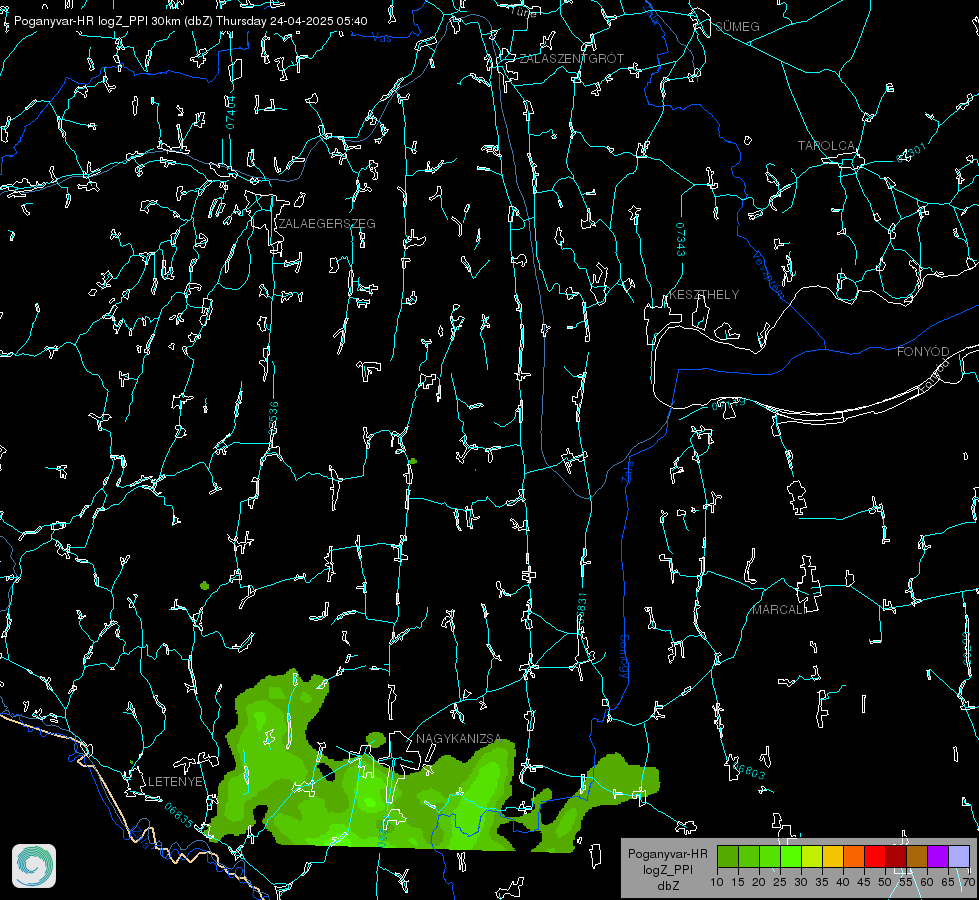Choose the yellow-green 30–35 dBZ swatch
The width and height of the screenshot is (979, 900).
click(812, 856)
